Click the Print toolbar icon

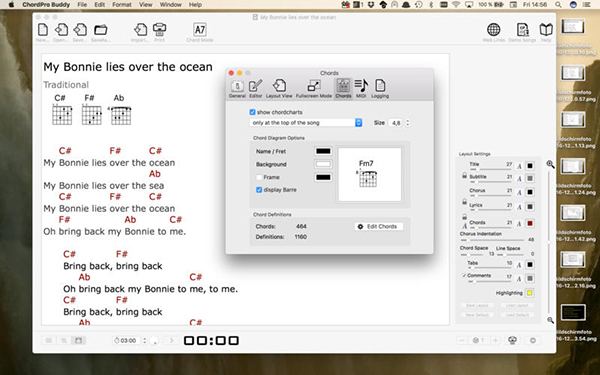160,29
